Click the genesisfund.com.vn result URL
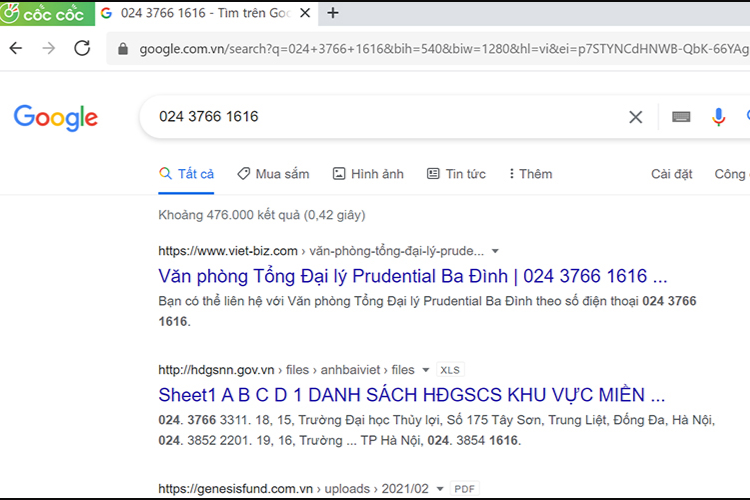This screenshot has height=500, width=750. pos(293,489)
